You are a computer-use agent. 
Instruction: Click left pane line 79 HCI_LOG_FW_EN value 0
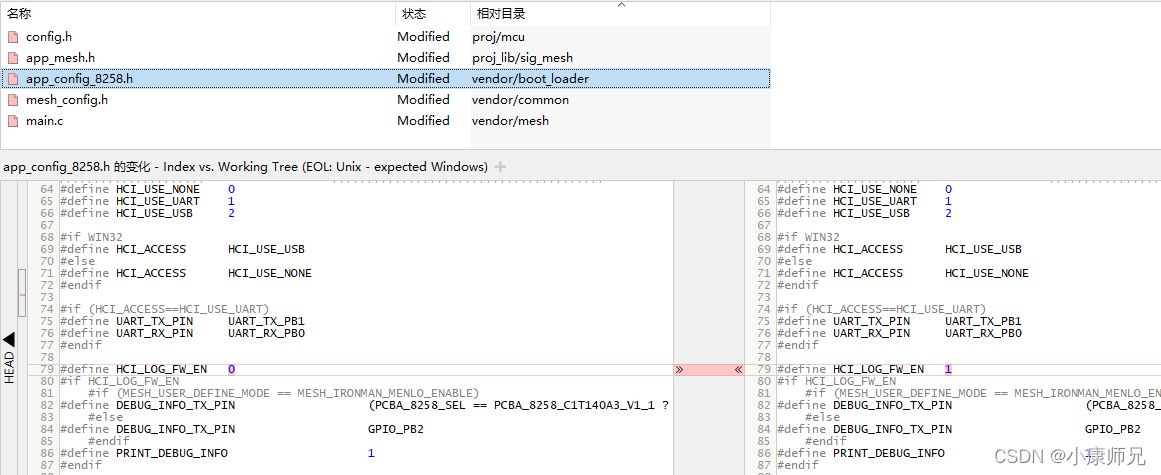click(232, 369)
